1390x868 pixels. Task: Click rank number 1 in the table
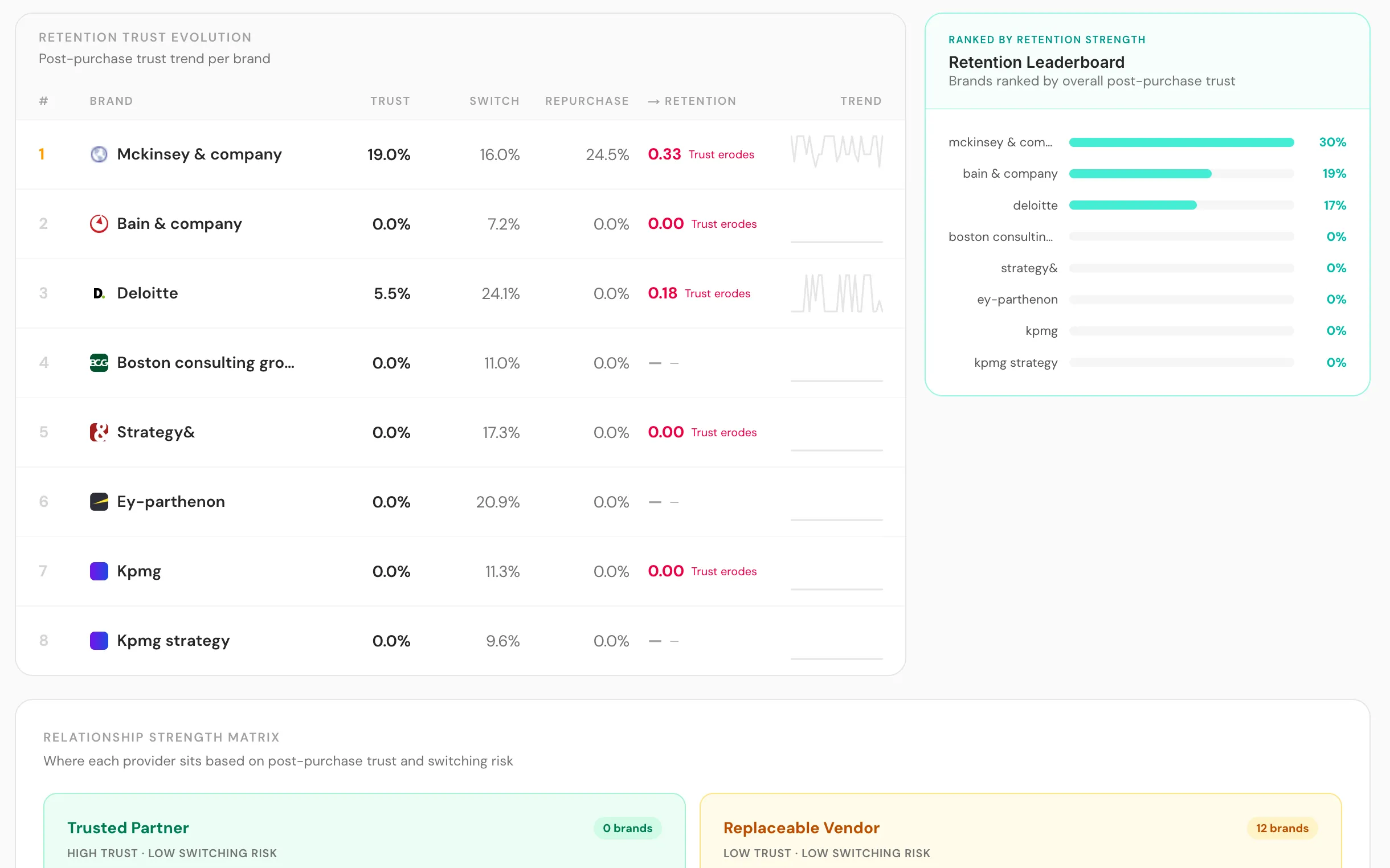(x=42, y=154)
